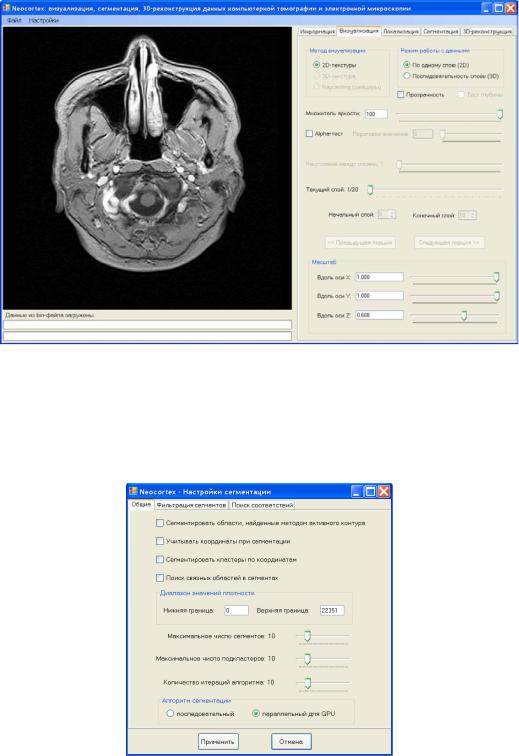Open the Поиск соответствий tab
Screen dimensions: 519x756
(262, 505)
